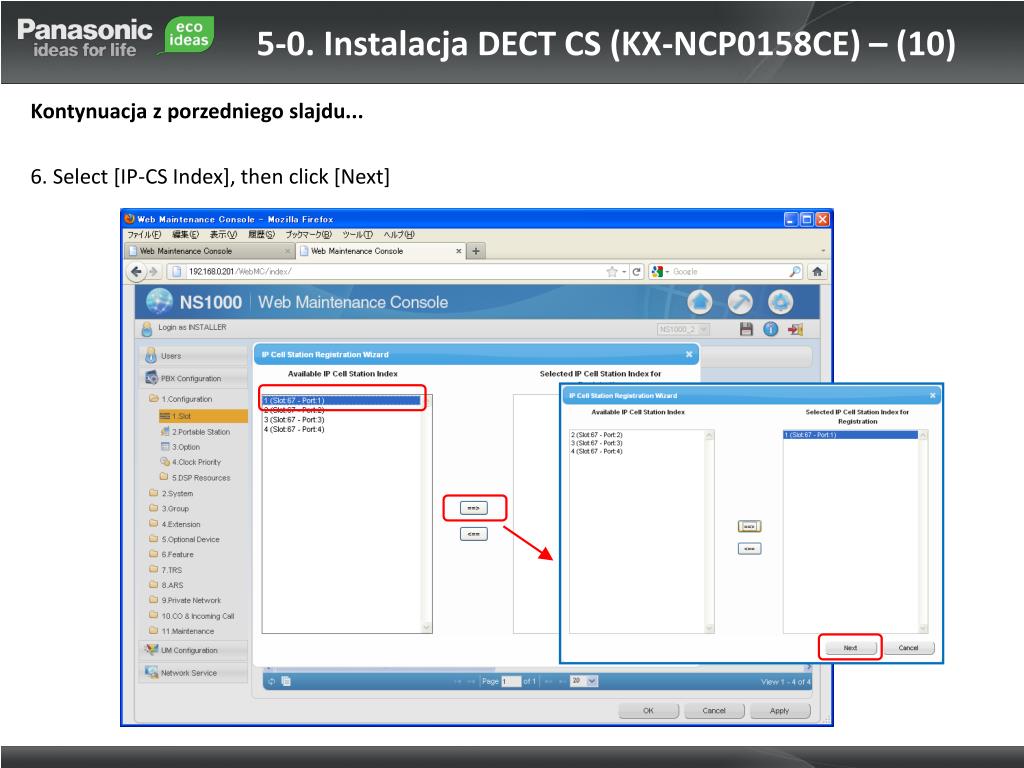Click the Apply button at page bottom
This screenshot has height=768, width=1024.
tap(780, 711)
